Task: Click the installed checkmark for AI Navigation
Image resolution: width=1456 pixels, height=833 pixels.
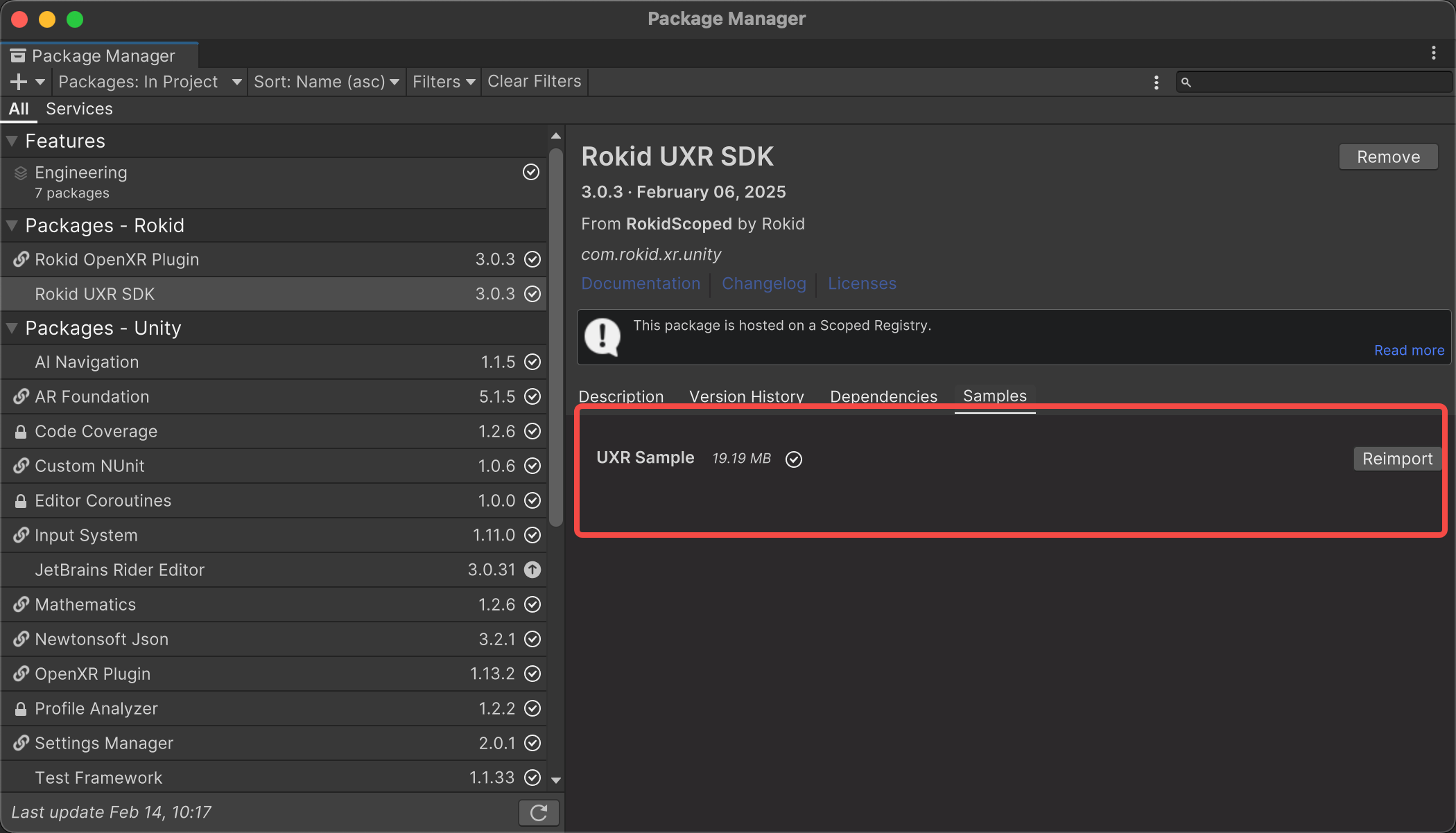Action: (532, 362)
